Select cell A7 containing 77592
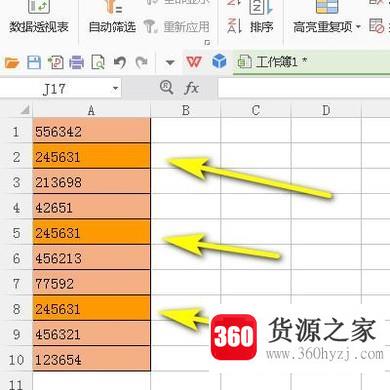The height and width of the screenshot is (390, 390). point(91,283)
